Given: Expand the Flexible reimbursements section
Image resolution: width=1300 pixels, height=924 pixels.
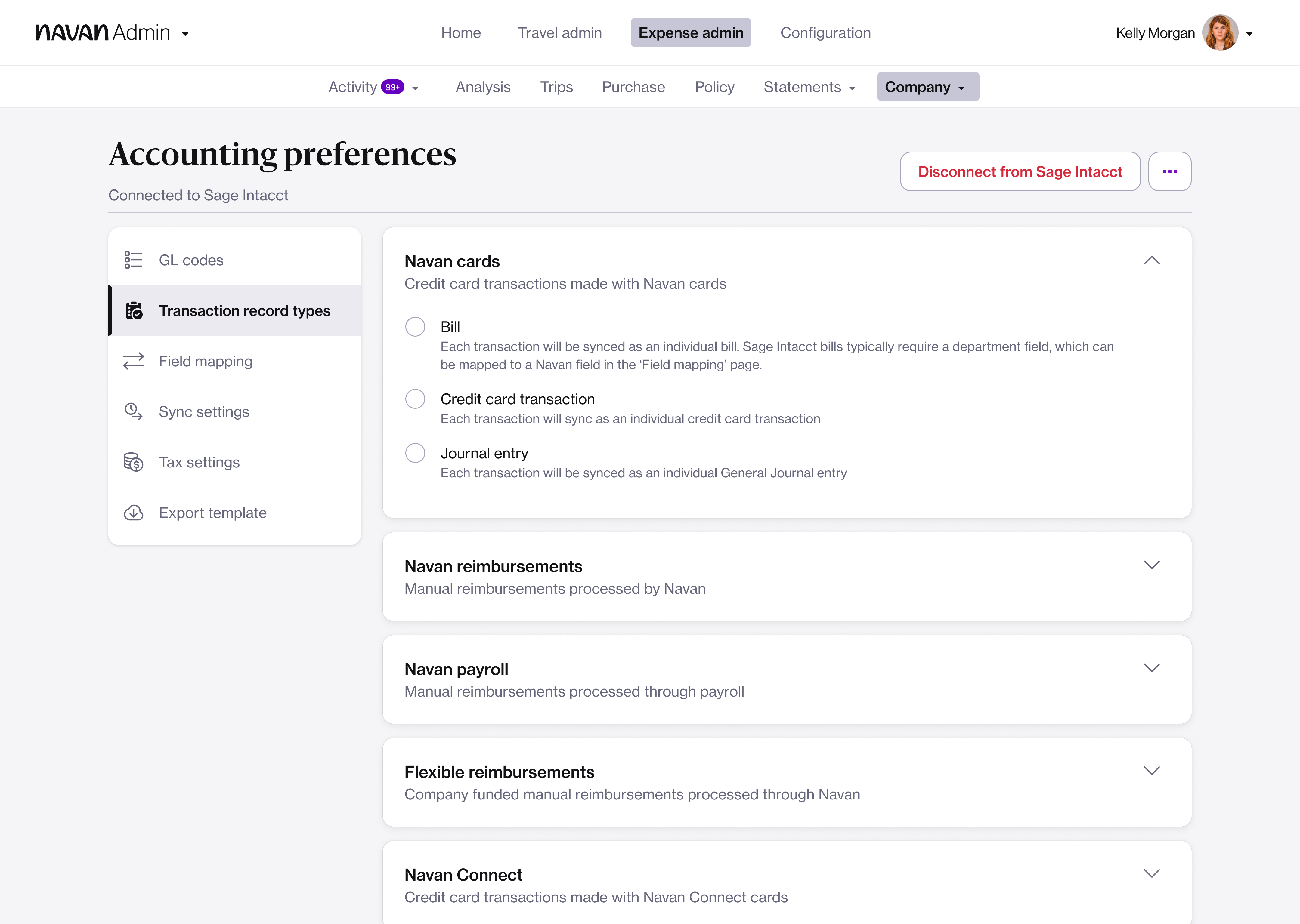Looking at the screenshot, I should pyautogui.click(x=1151, y=770).
